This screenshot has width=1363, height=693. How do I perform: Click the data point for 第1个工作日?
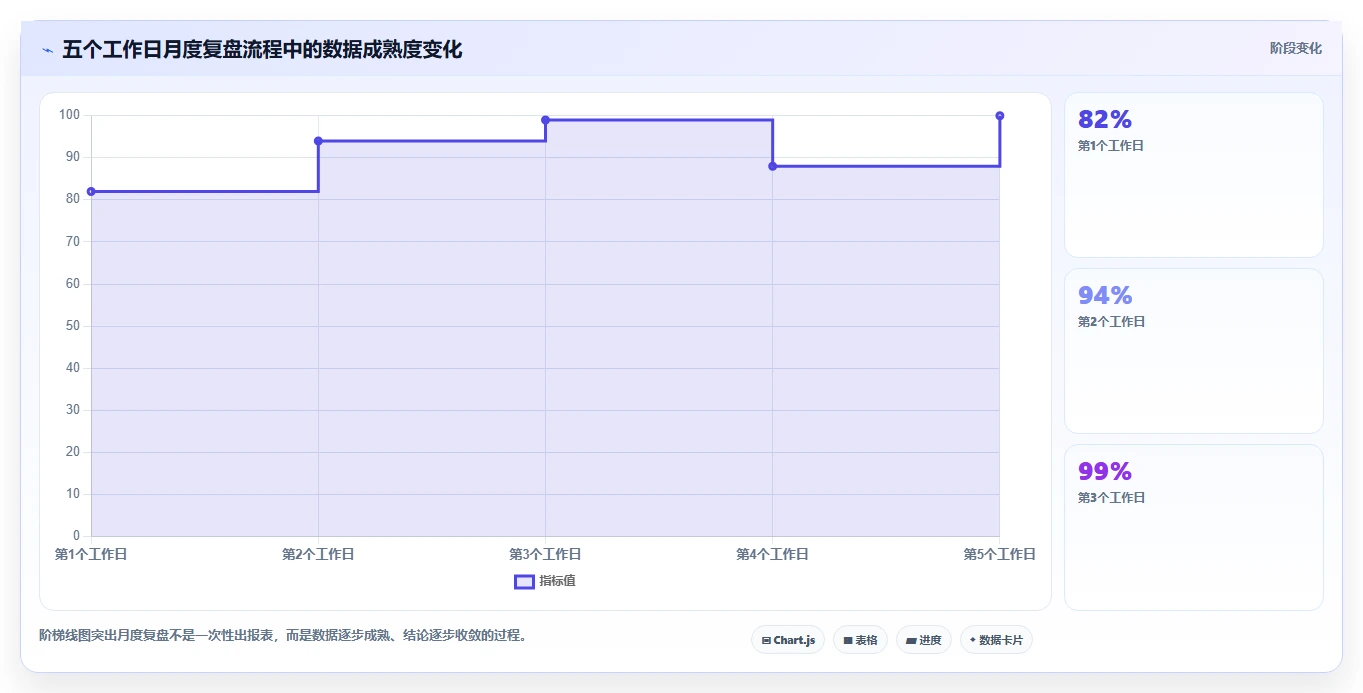pos(91,191)
